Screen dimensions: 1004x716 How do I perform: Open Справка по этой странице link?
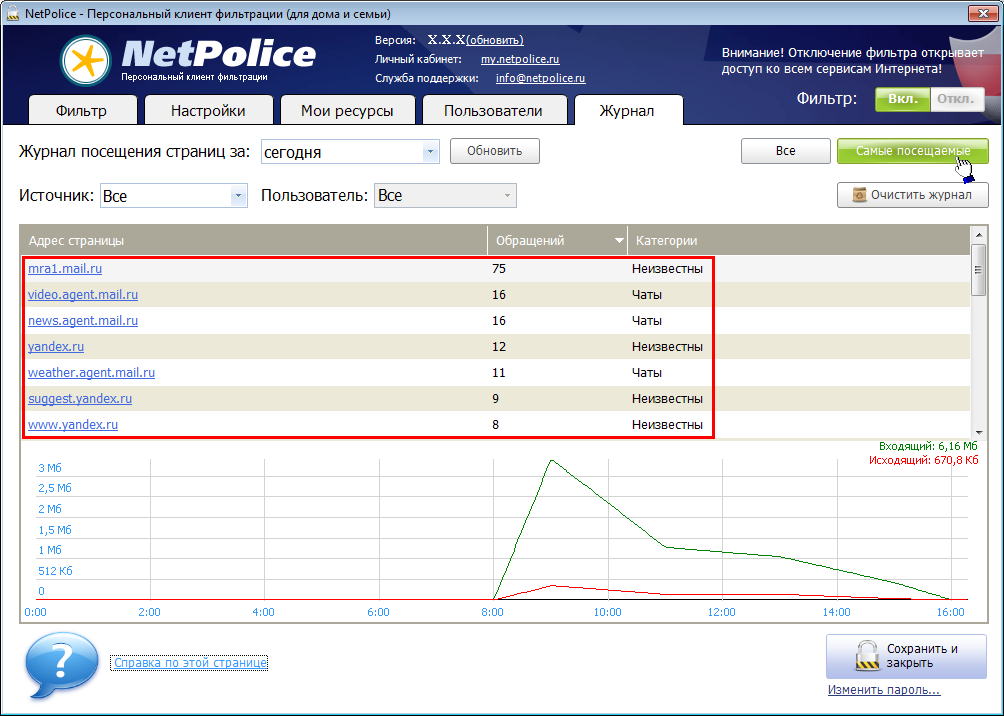pyautogui.click(x=190, y=663)
